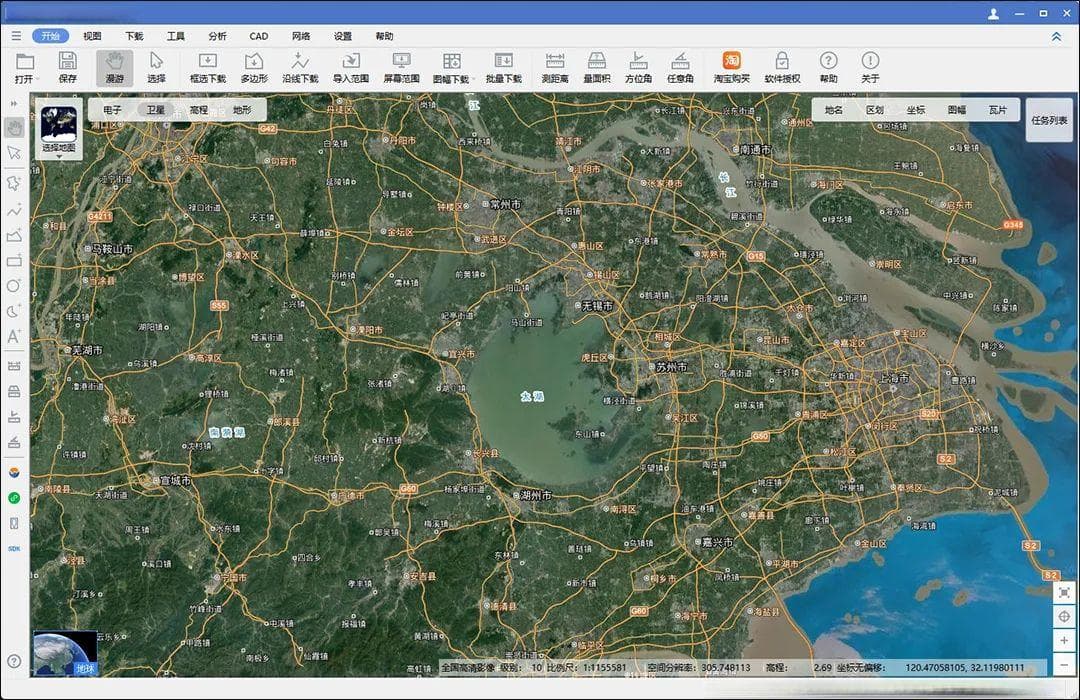Toggle the 瓦片 tile overlay

pos(997,110)
